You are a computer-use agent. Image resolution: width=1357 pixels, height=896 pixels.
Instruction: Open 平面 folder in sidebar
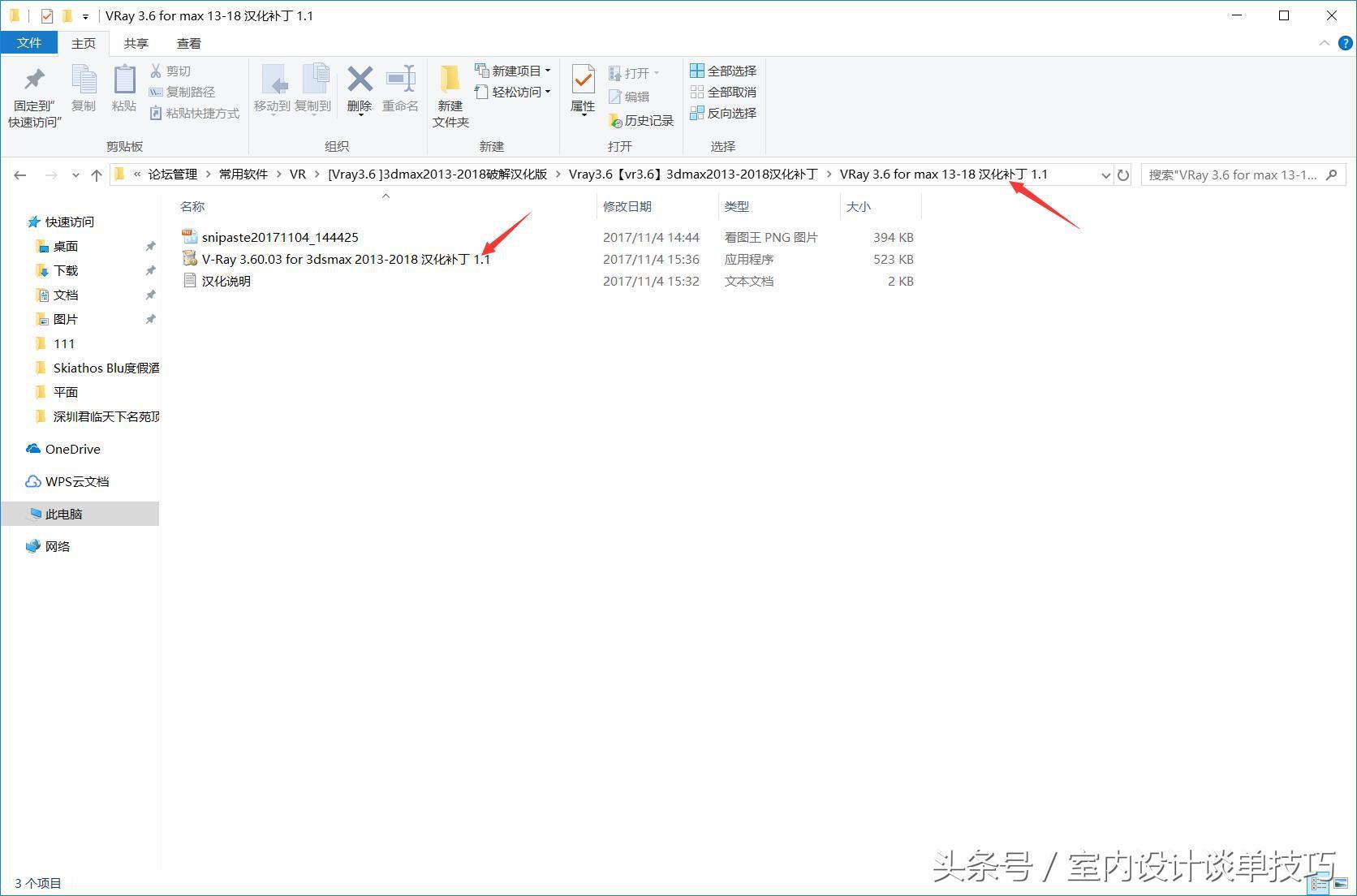click(x=65, y=392)
